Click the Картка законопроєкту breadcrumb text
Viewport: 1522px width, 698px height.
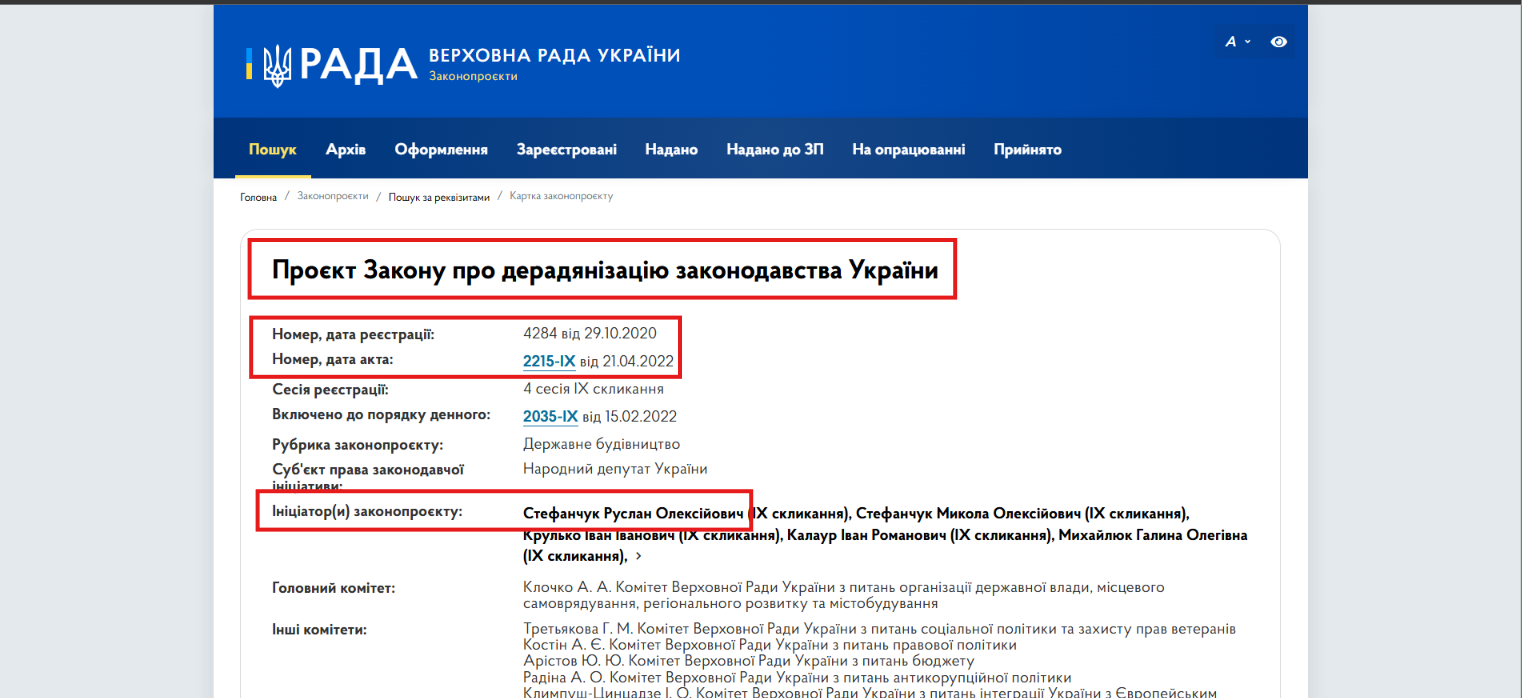click(561, 196)
